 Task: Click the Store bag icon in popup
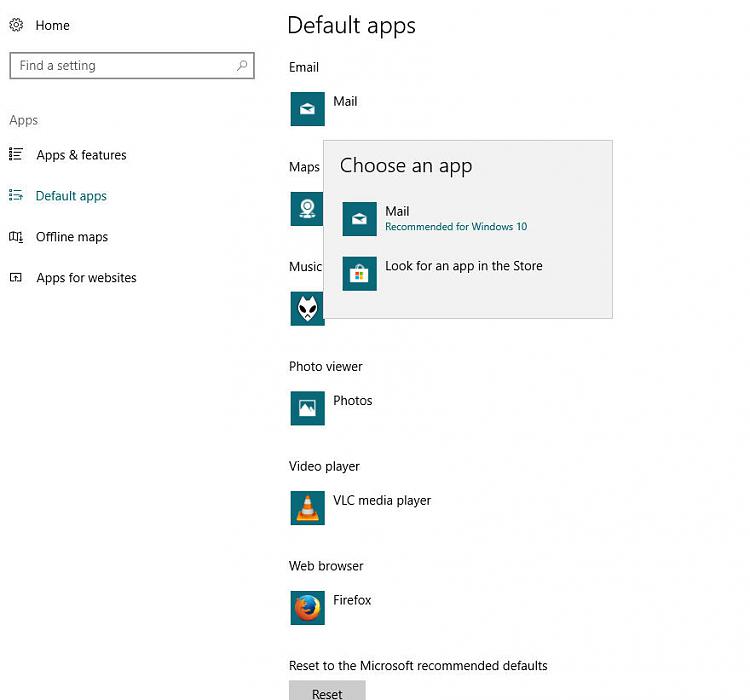(x=360, y=274)
